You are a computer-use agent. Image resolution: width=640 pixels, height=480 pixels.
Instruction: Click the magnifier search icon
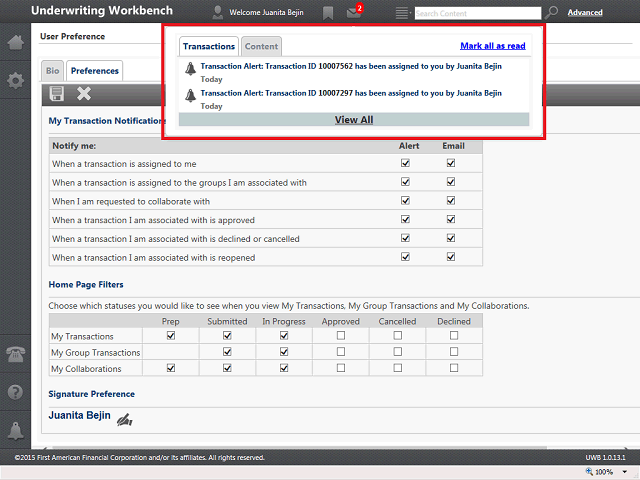551,13
